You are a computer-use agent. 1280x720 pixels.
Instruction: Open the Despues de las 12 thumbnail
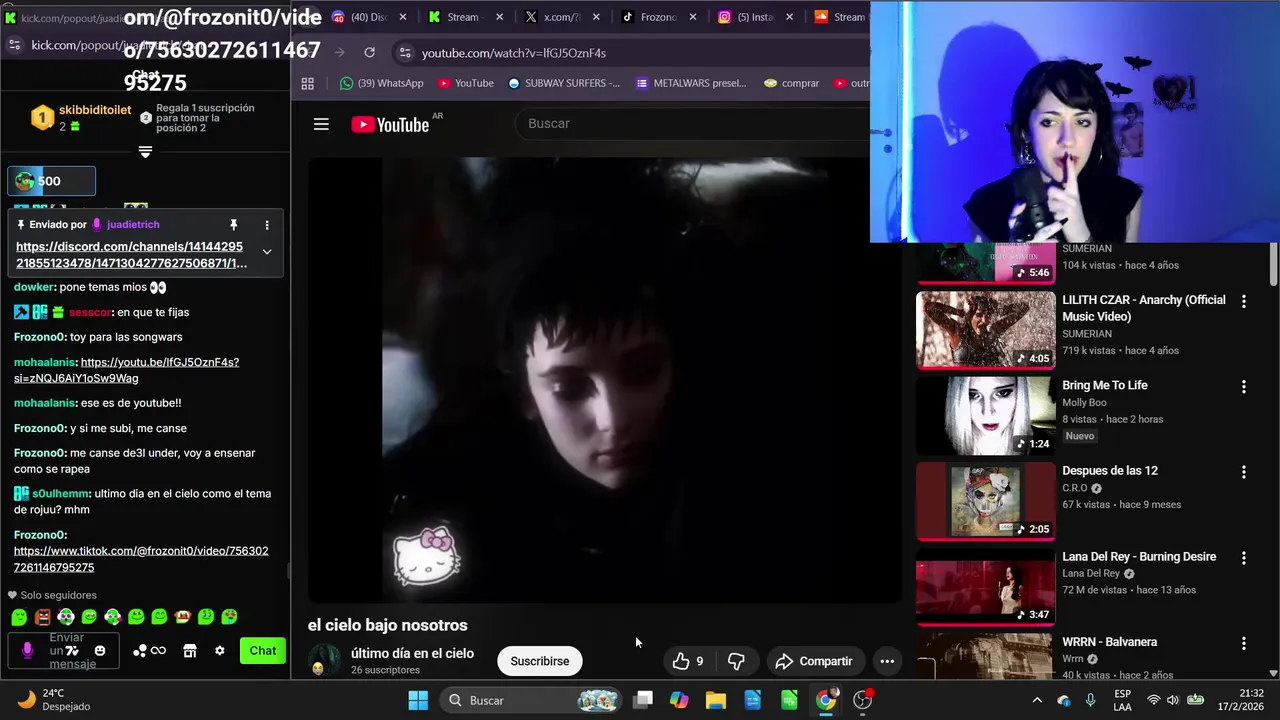(x=986, y=500)
